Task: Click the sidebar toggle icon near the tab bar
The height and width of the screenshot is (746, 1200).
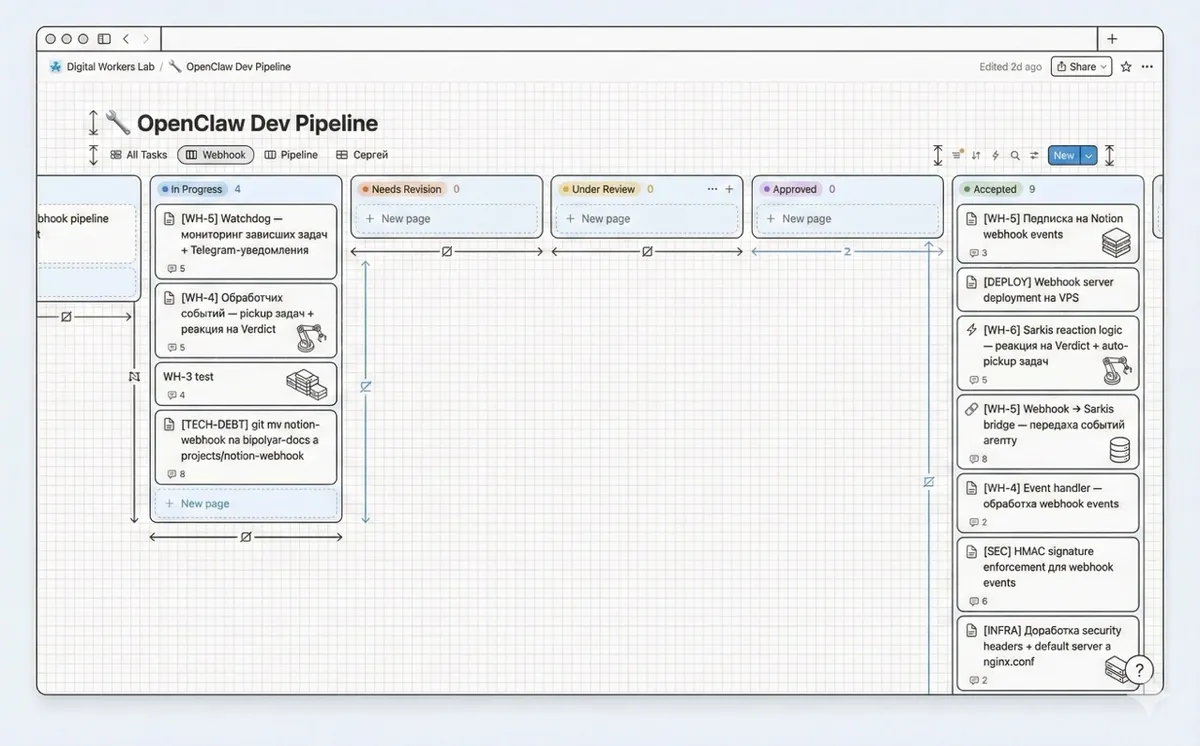Action: tap(103, 38)
